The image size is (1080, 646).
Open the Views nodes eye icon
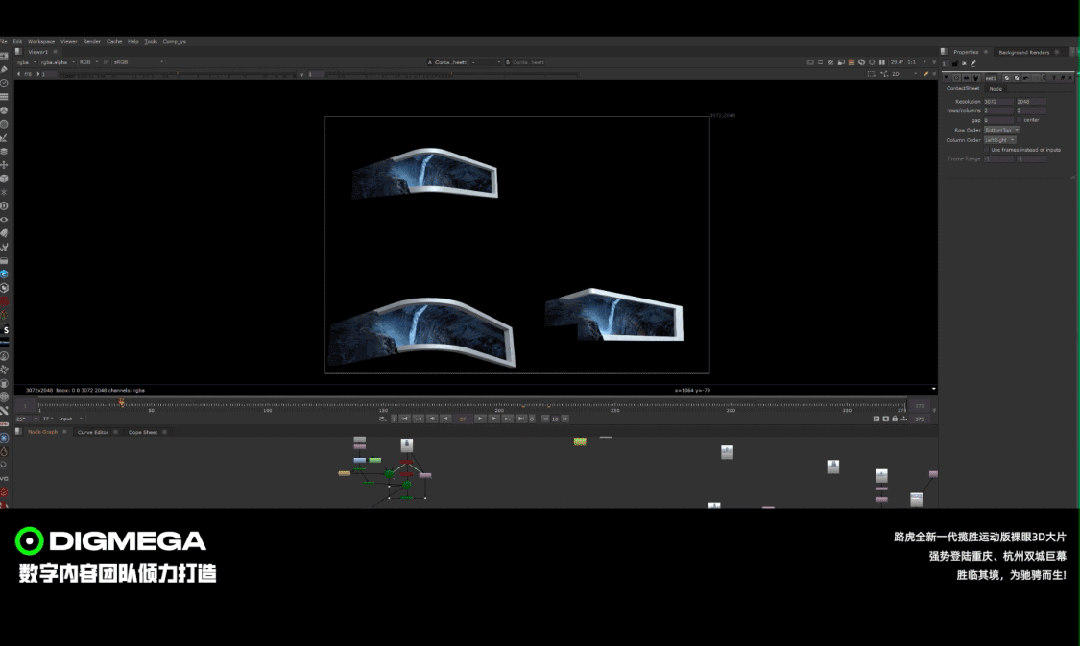tap(4, 220)
